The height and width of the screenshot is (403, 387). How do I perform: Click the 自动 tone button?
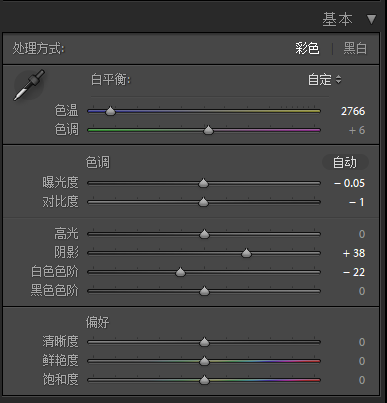345,162
